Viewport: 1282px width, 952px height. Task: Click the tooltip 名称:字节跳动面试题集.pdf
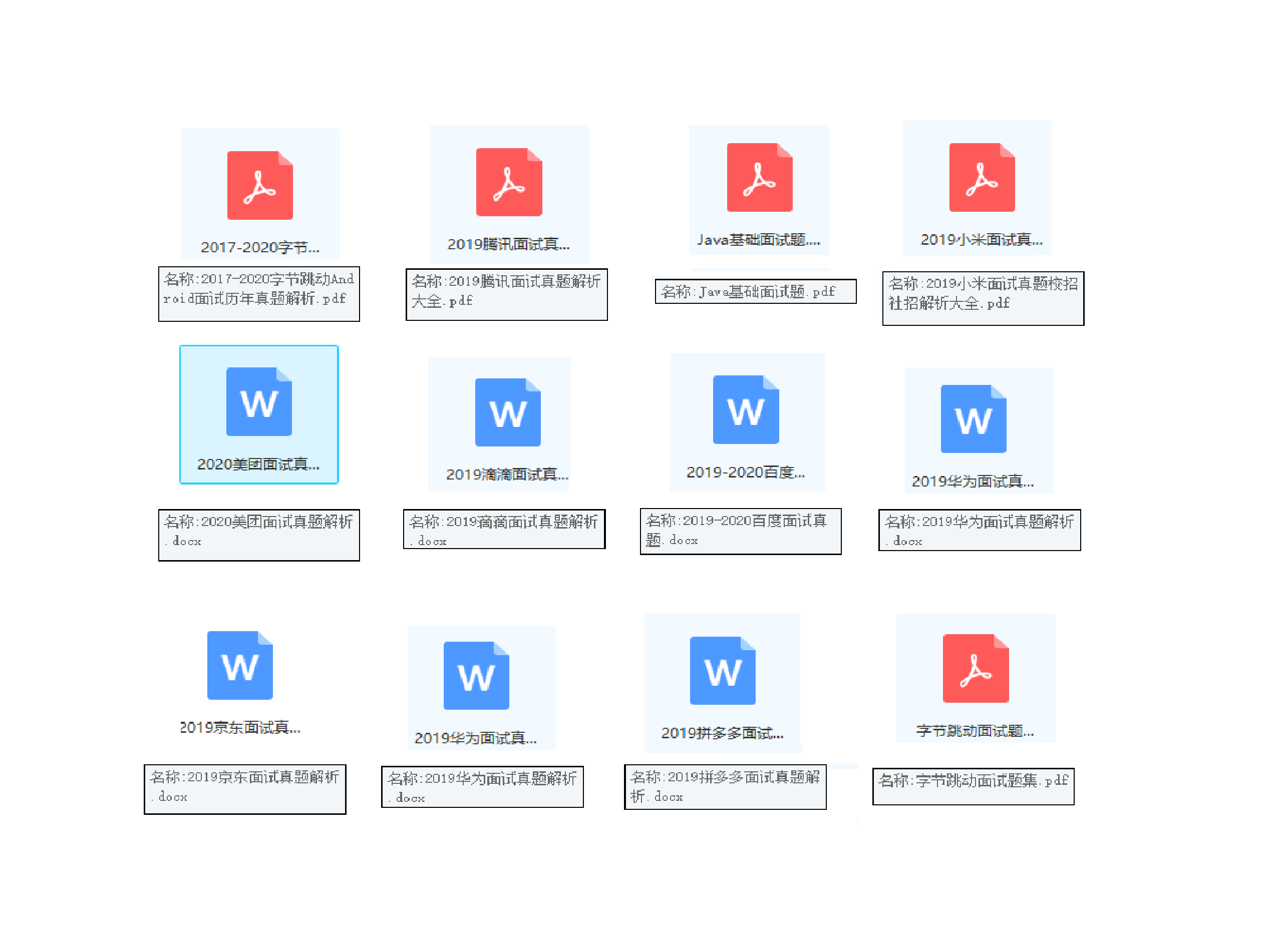click(973, 785)
